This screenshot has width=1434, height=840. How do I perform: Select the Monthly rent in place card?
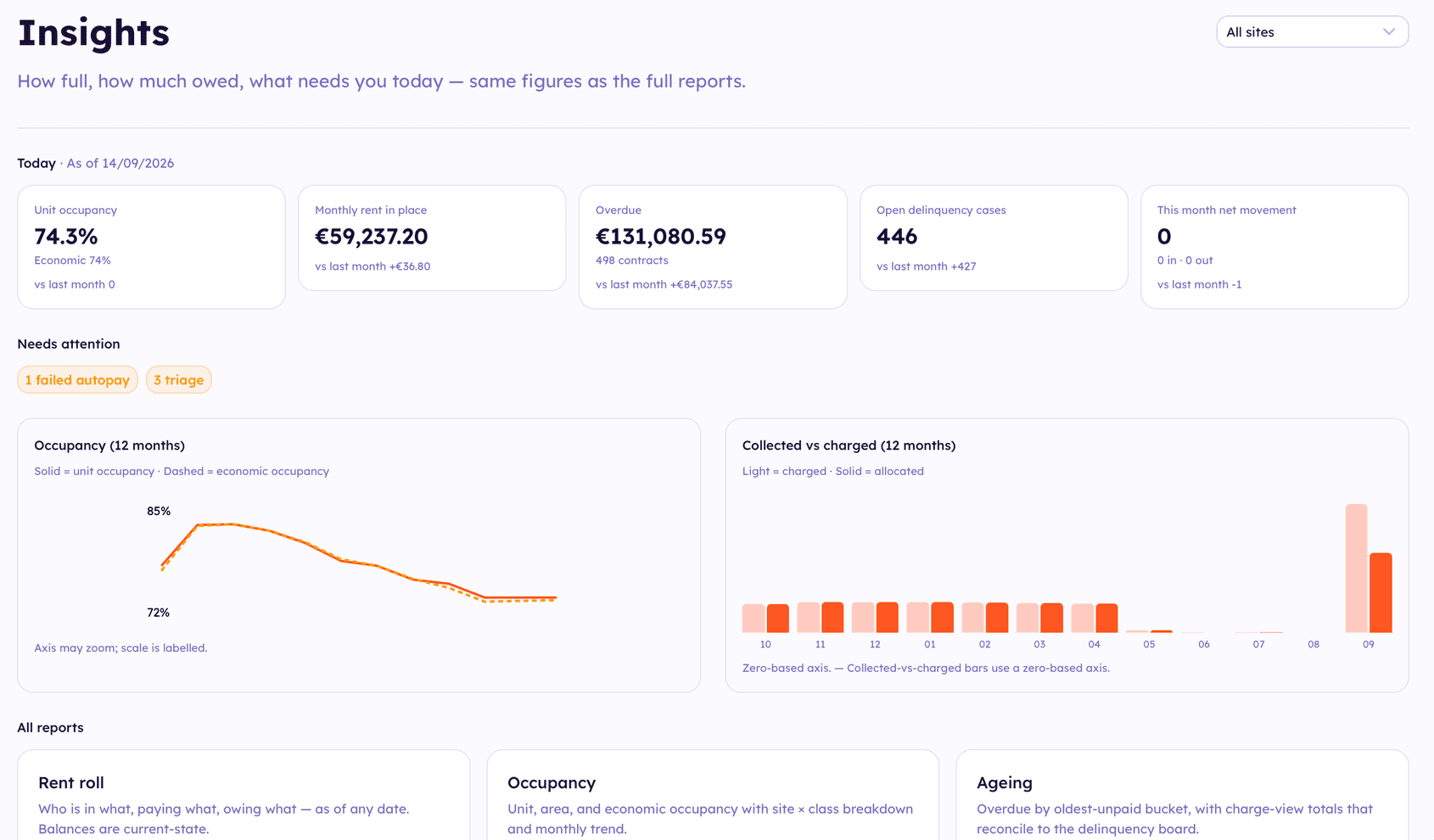432,238
